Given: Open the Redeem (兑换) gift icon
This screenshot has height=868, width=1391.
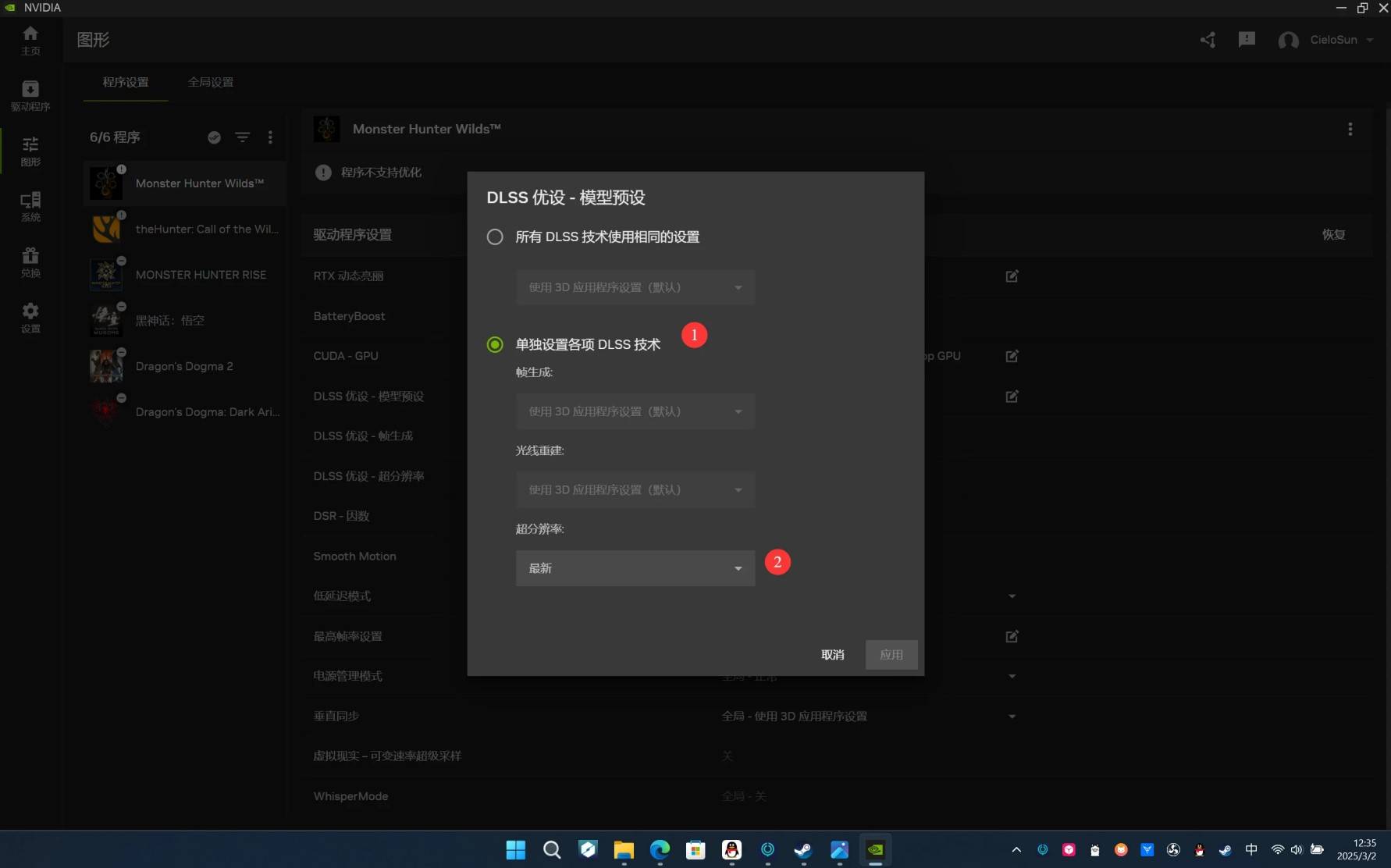Looking at the screenshot, I should pyautogui.click(x=30, y=261).
